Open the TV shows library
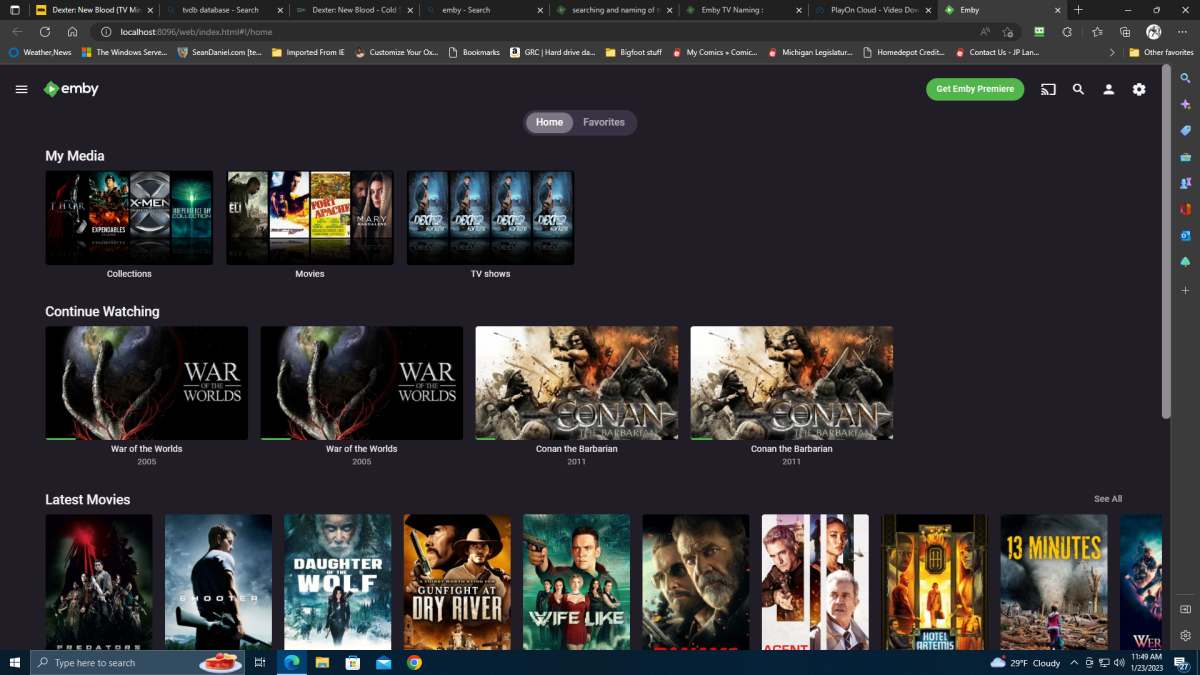 (x=490, y=218)
